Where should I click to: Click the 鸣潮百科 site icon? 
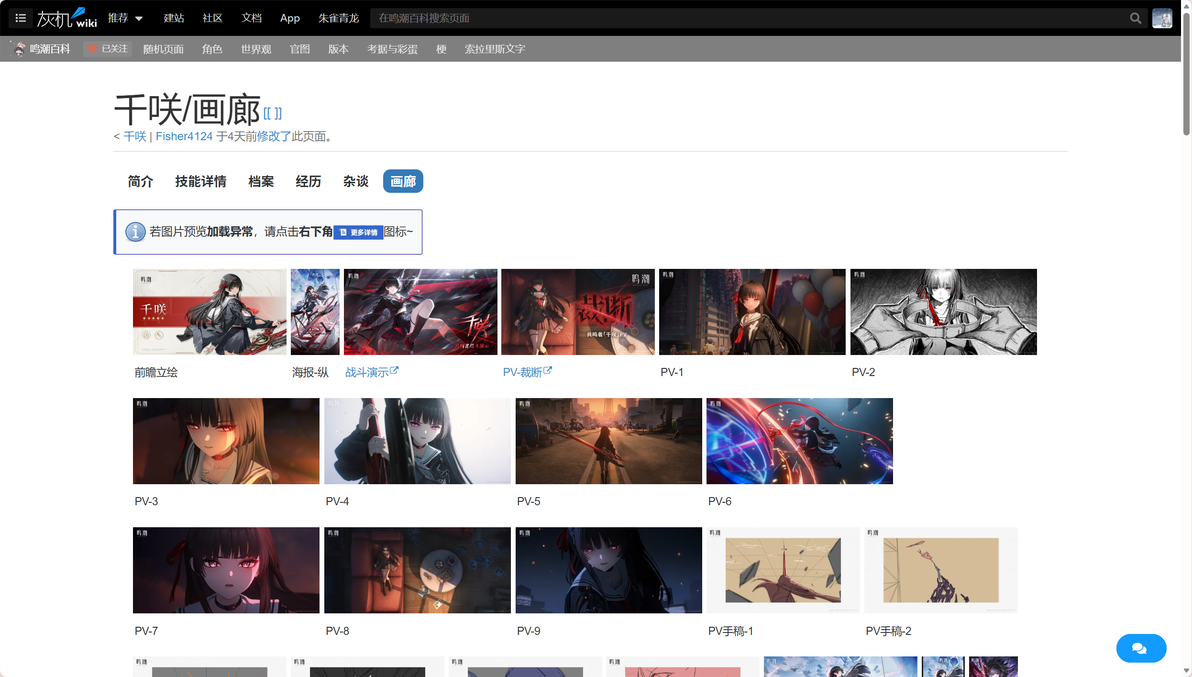[20, 49]
